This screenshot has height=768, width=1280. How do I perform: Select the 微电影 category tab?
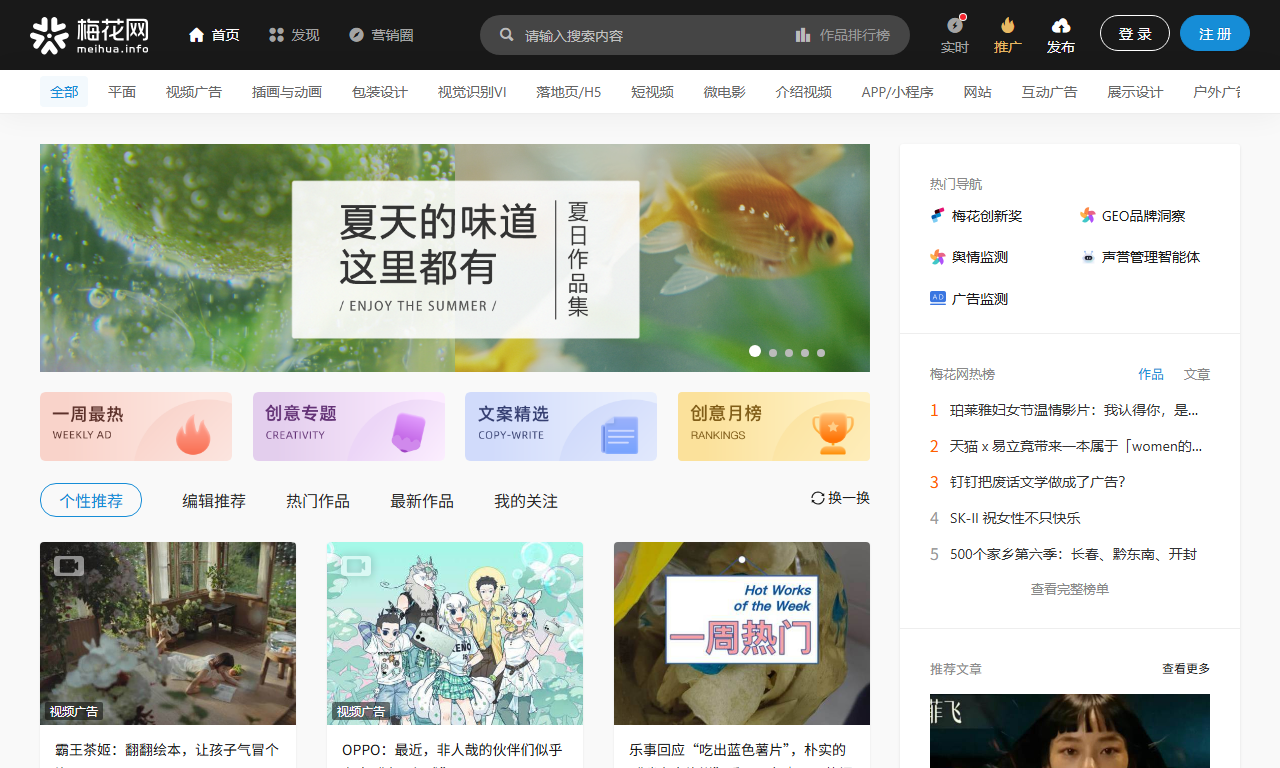click(x=724, y=92)
